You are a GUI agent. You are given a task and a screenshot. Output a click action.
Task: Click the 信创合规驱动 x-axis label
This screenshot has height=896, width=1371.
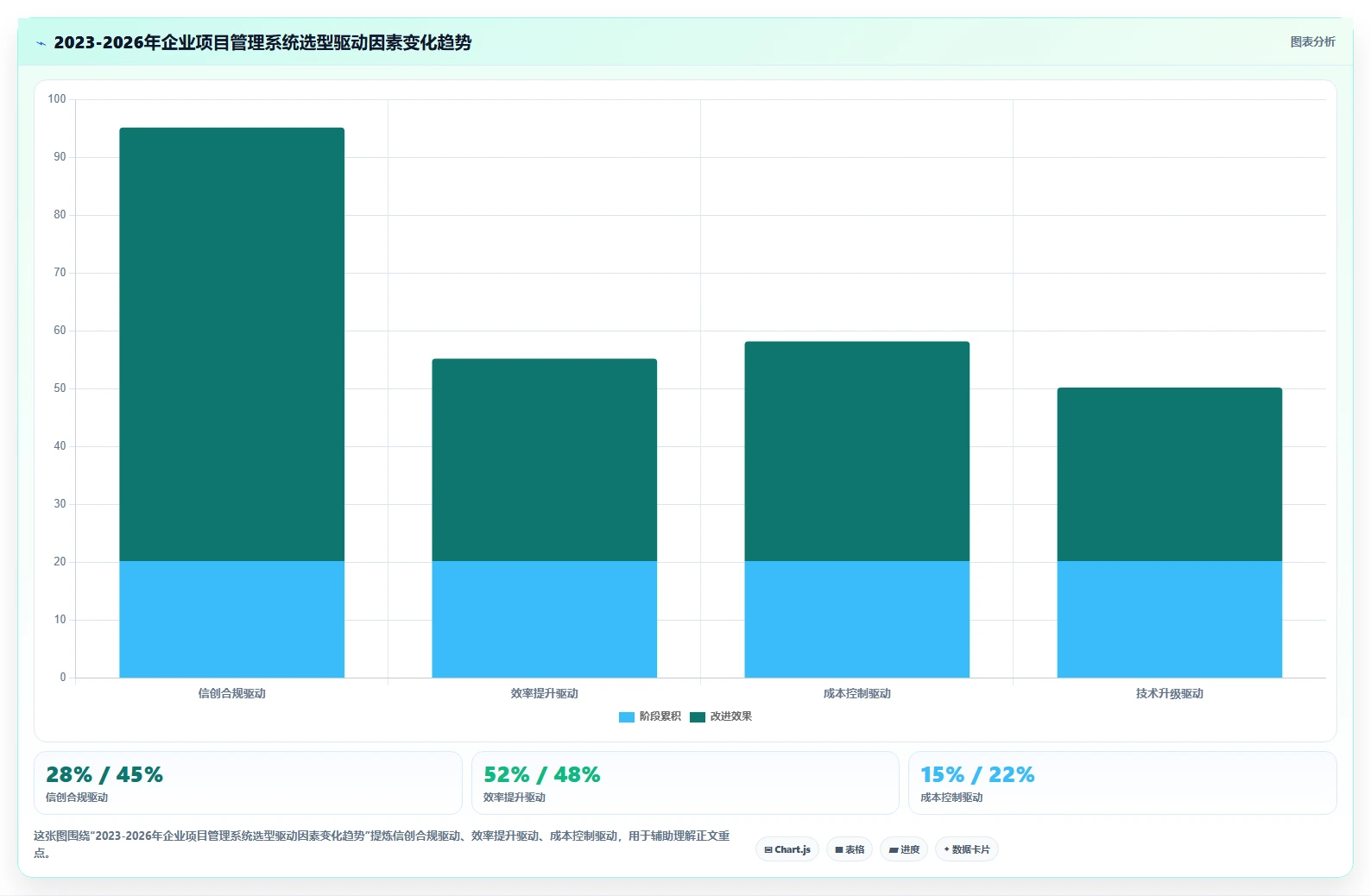coord(231,693)
